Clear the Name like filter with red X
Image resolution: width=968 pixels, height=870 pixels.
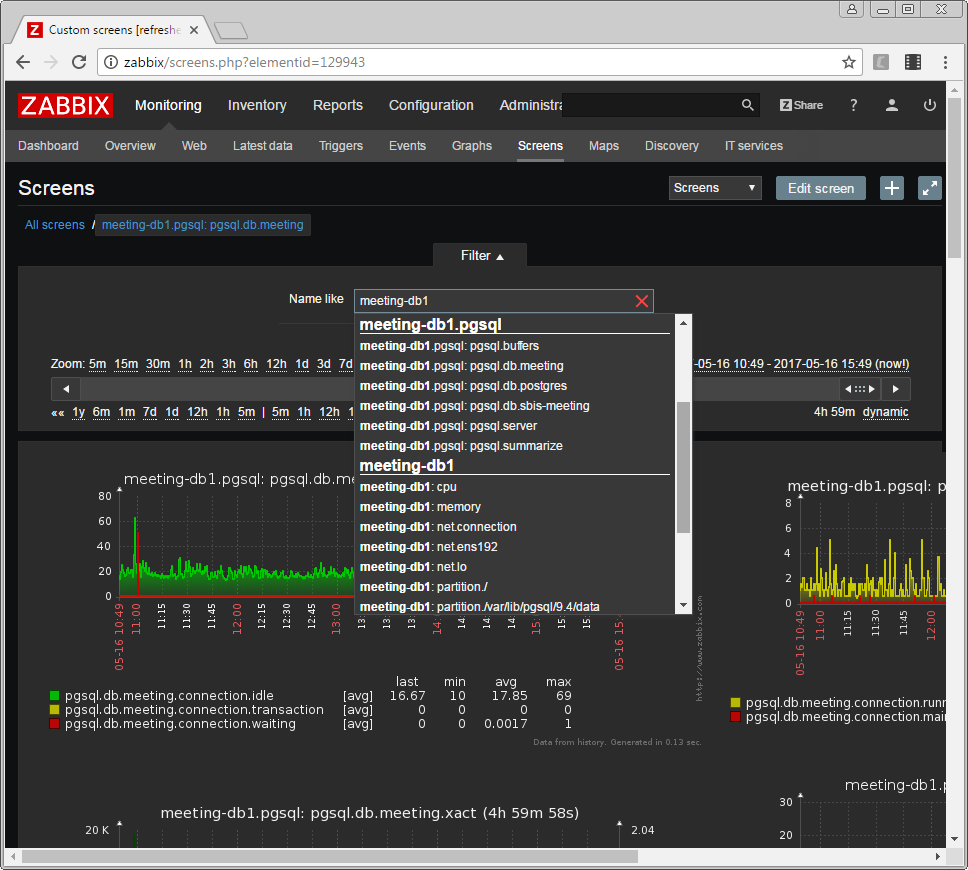pos(641,301)
